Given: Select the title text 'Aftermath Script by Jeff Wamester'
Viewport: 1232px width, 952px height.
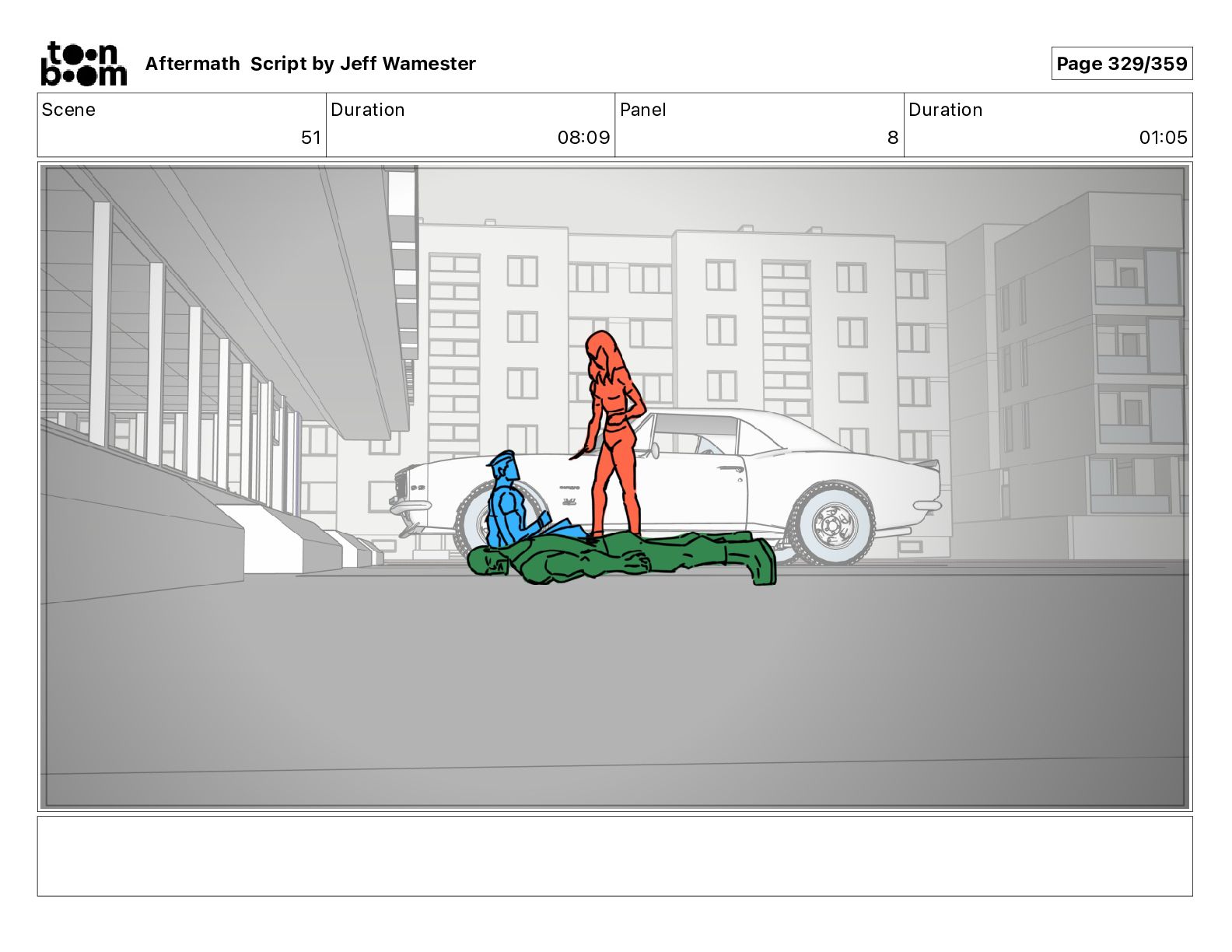Looking at the screenshot, I should click(310, 64).
